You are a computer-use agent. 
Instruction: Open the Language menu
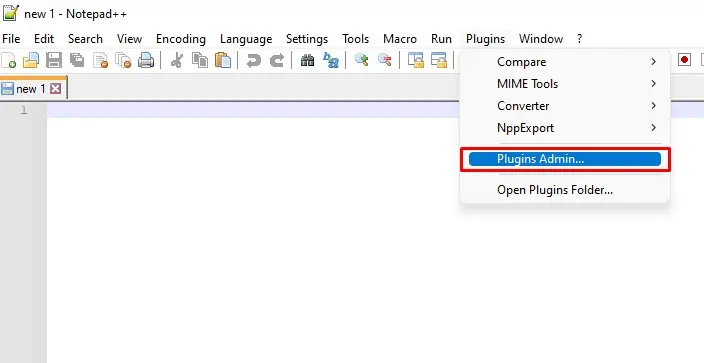[246, 39]
